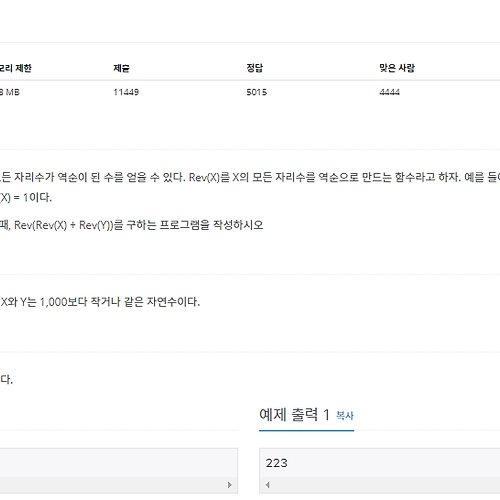This screenshot has height=500, width=500.
Task: Click the MB memory limit value
Action: 10,92
